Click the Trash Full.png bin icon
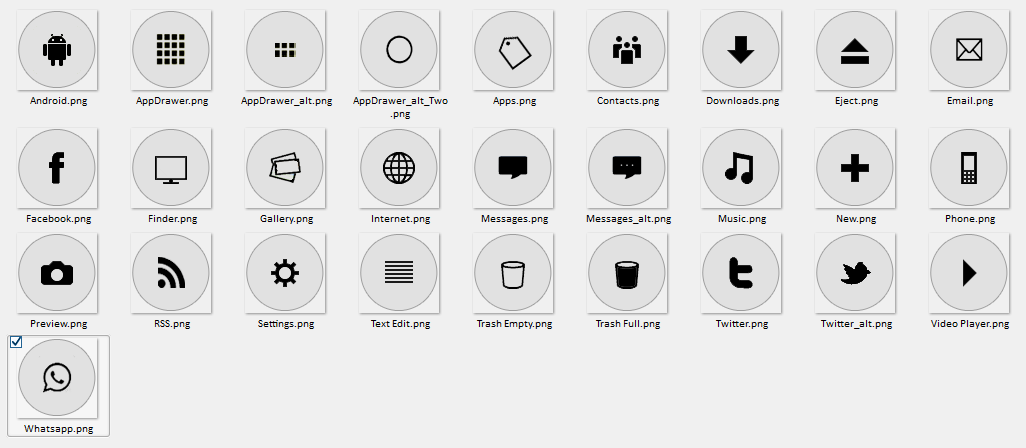This screenshot has height=448, width=1026. coord(626,273)
